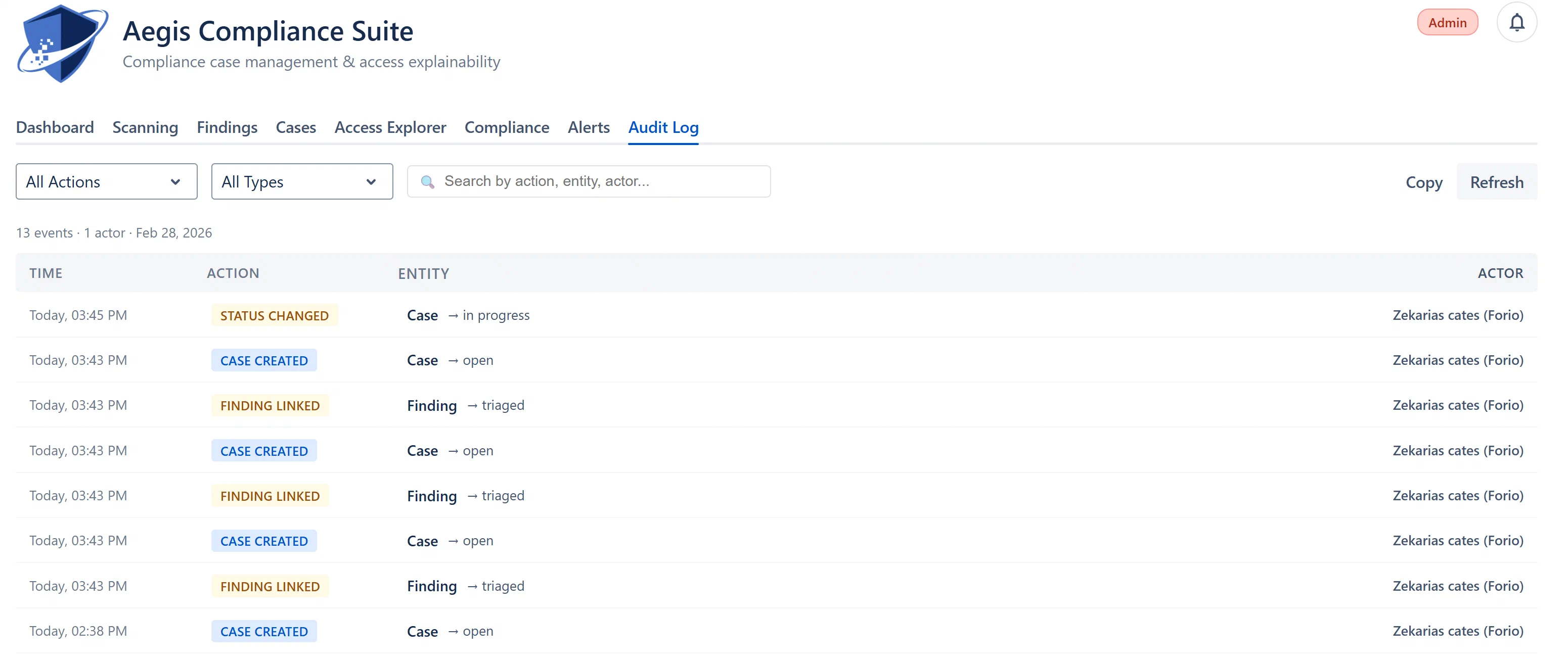Go to the Alerts tab
1568x664 pixels.
click(x=589, y=127)
